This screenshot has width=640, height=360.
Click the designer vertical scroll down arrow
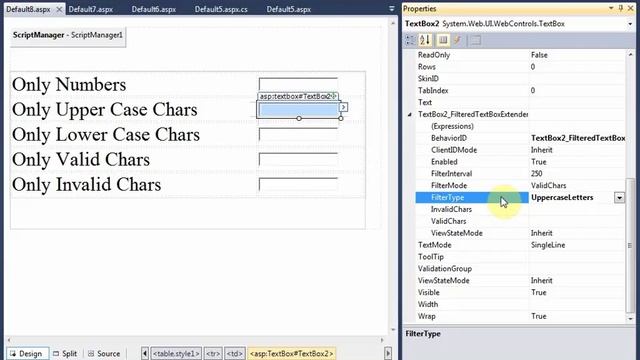click(x=393, y=330)
